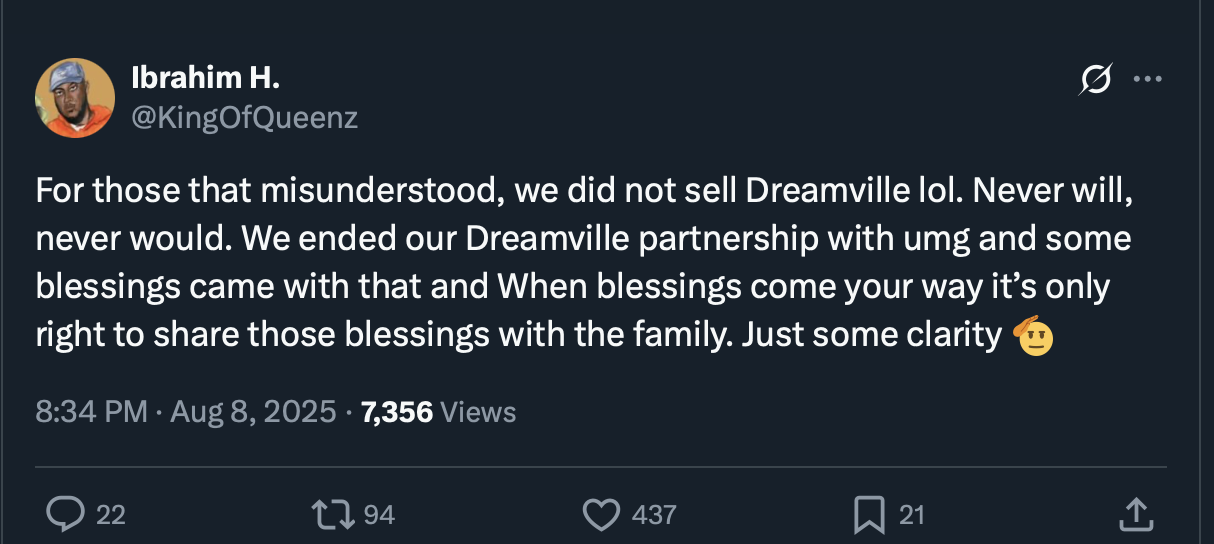Open the share arrow icon

click(x=1134, y=515)
